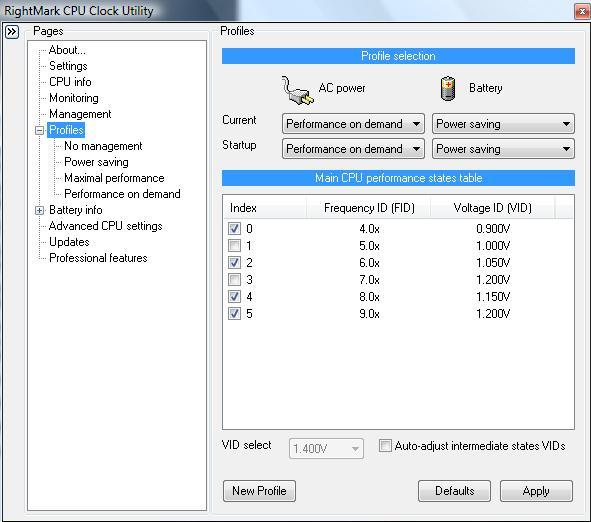Image resolution: width=591 pixels, height=522 pixels.
Task: Enable Auto-adjust intermediate states VIDs
Action: pyautogui.click(x=385, y=445)
